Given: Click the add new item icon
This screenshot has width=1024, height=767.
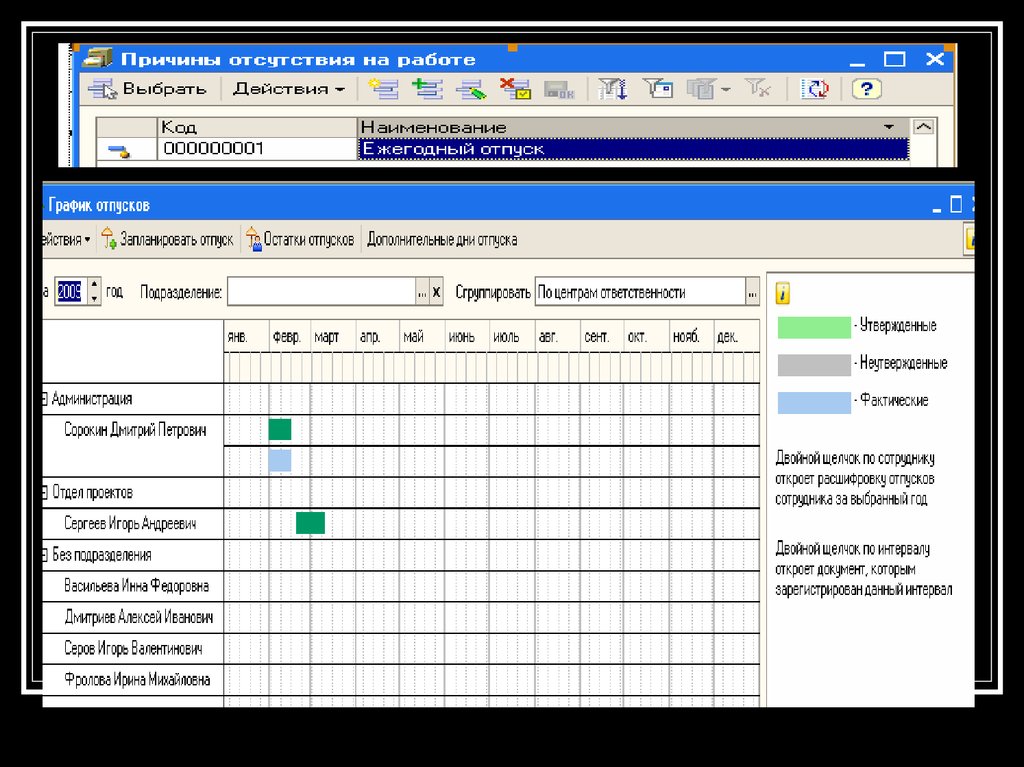Looking at the screenshot, I should coord(383,89).
